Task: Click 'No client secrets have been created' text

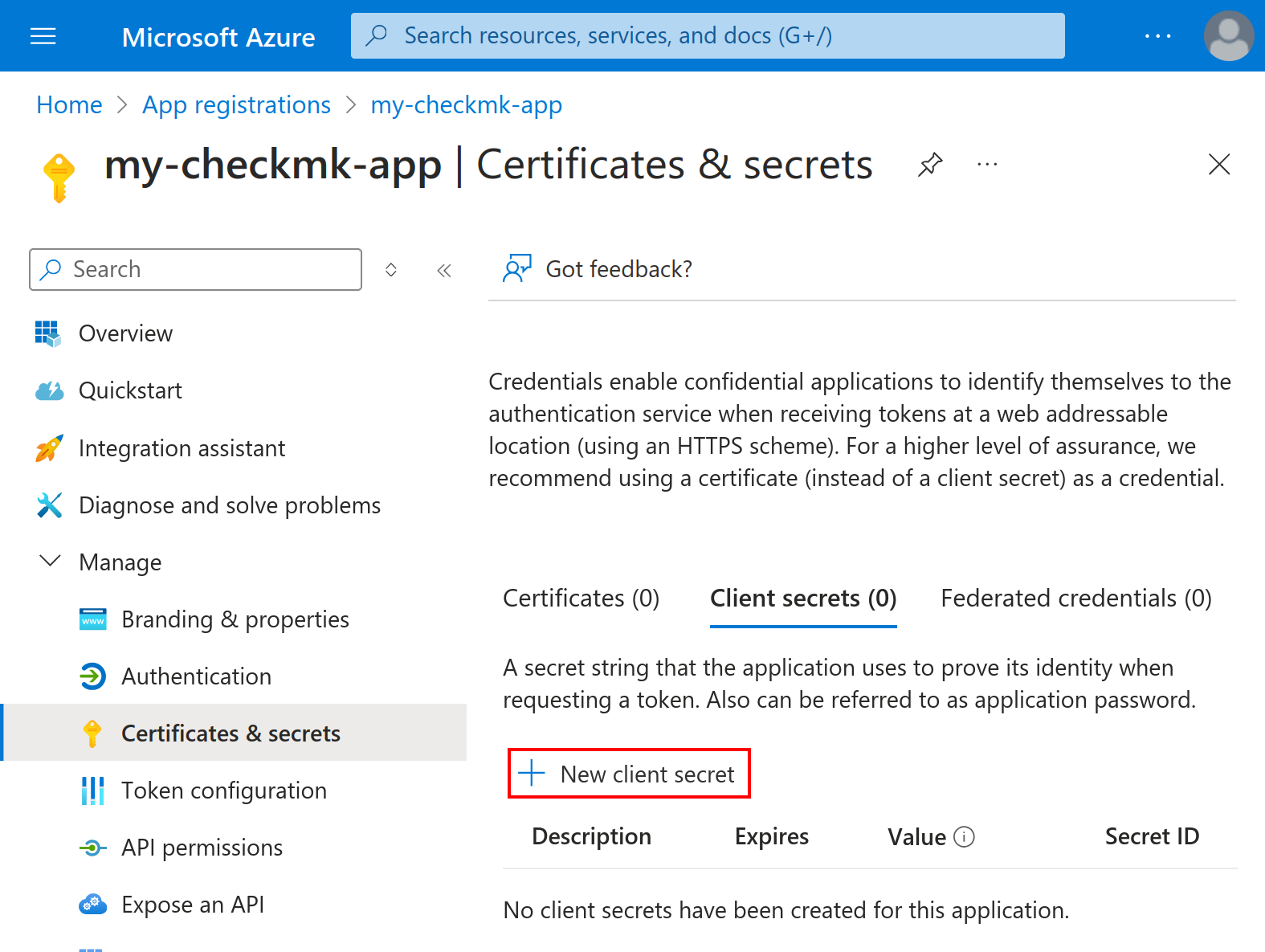Action: click(x=786, y=910)
